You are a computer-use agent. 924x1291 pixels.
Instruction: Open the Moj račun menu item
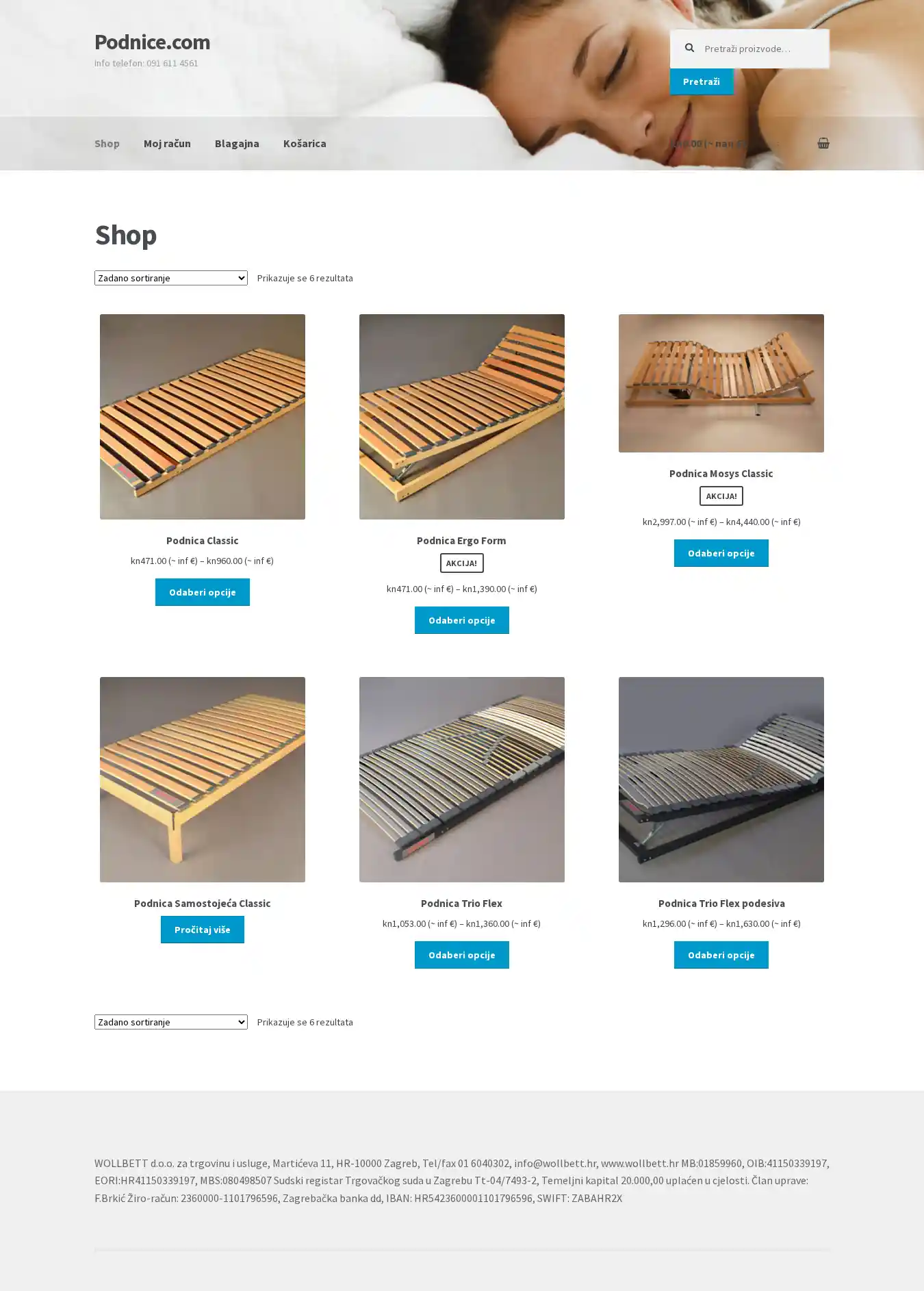tap(167, 143)
